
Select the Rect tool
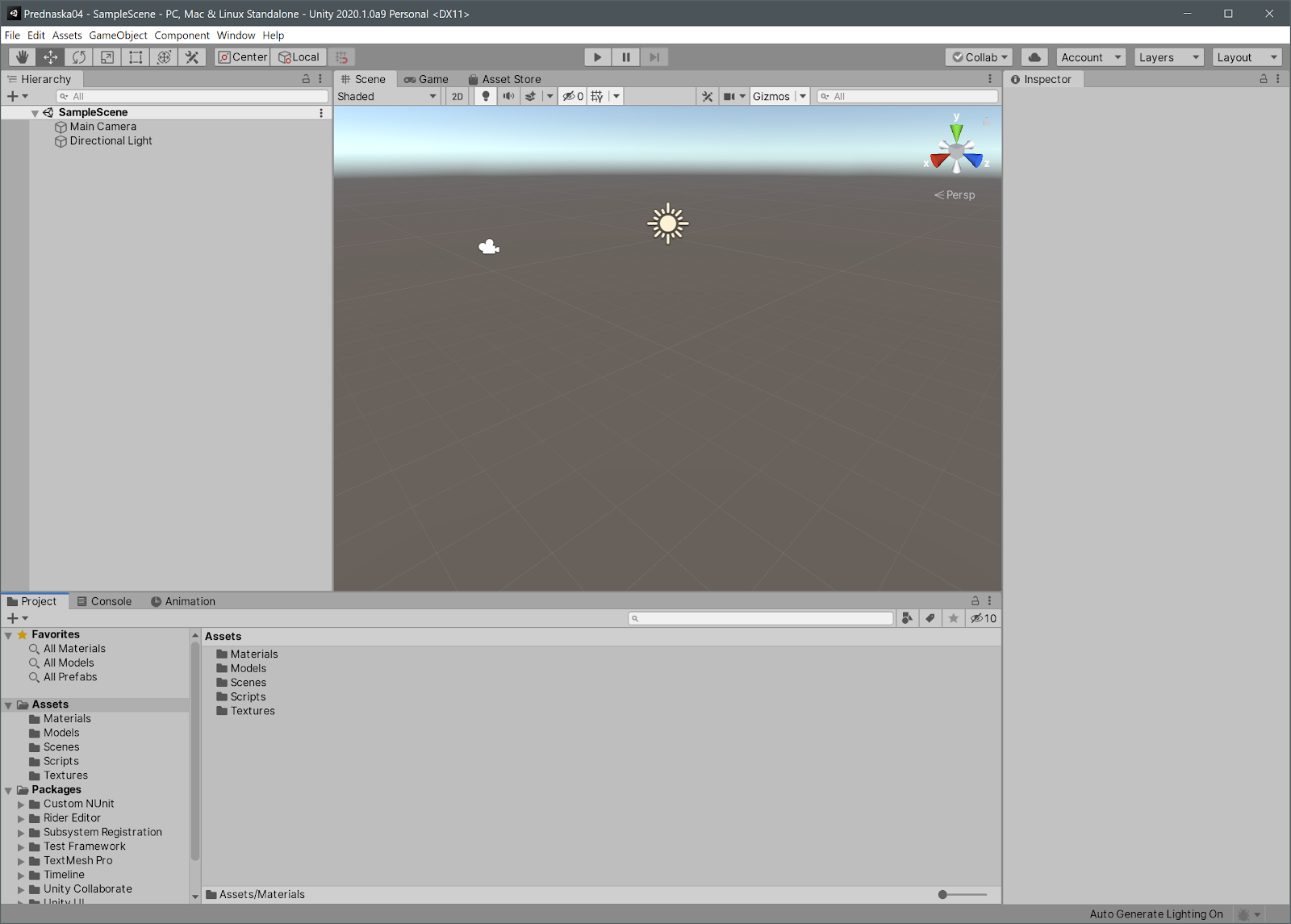point(135,57)
